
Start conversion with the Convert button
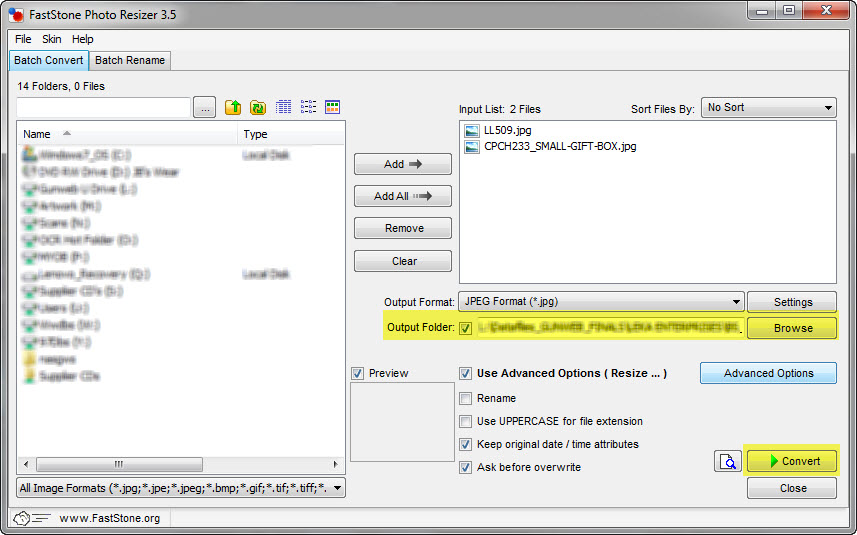[x=792, y=461]
